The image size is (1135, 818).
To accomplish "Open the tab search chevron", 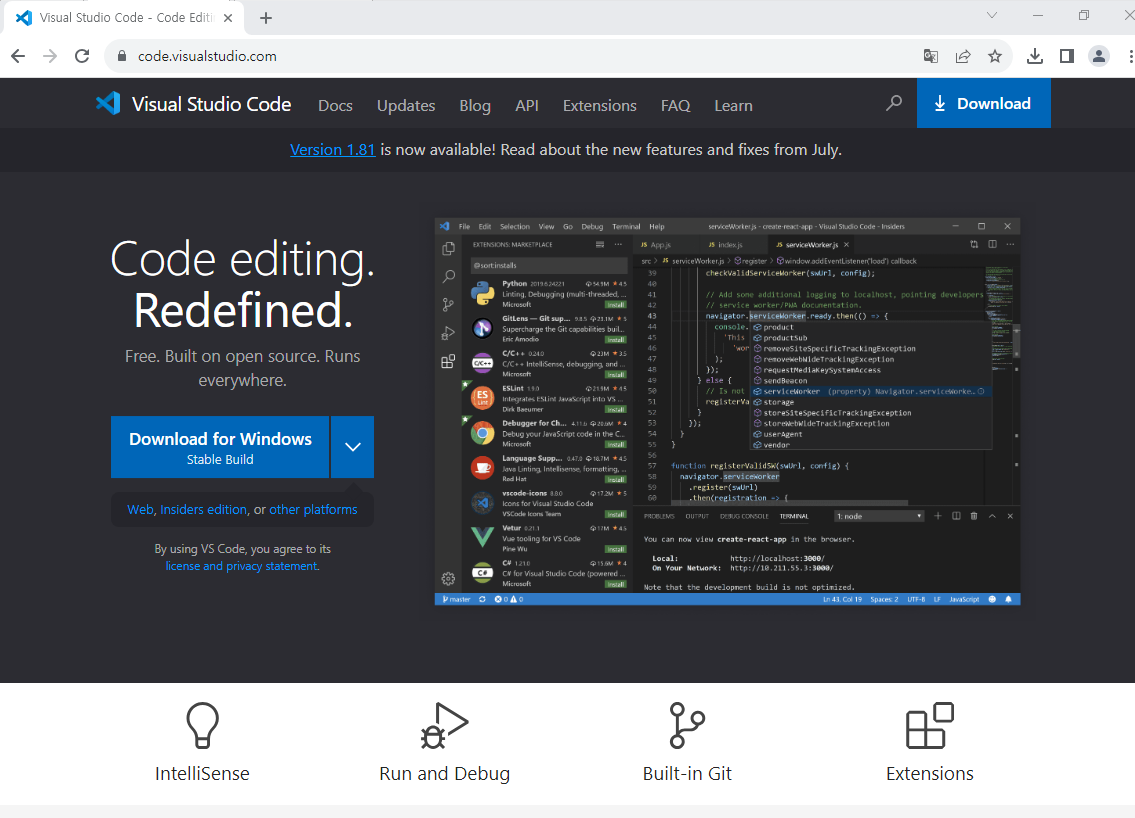I will pyautogui.click(x=992, y=15).
